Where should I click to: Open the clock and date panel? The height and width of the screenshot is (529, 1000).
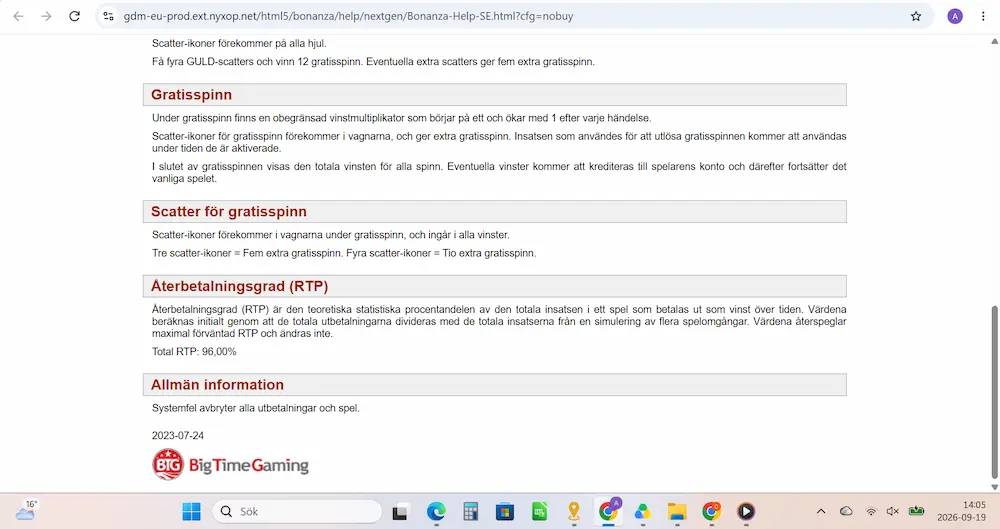[x=961, y=511]
